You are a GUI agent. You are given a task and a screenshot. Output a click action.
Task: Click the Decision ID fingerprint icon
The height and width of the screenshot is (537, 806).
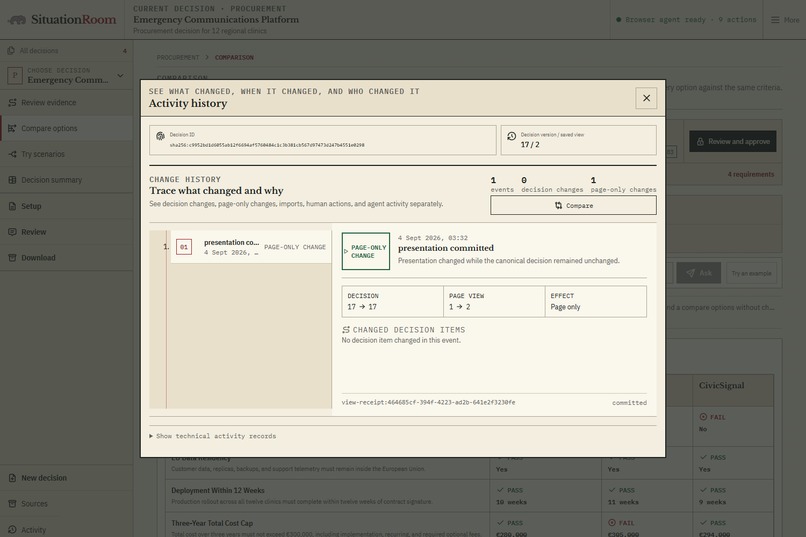click(x=160, y=136)
